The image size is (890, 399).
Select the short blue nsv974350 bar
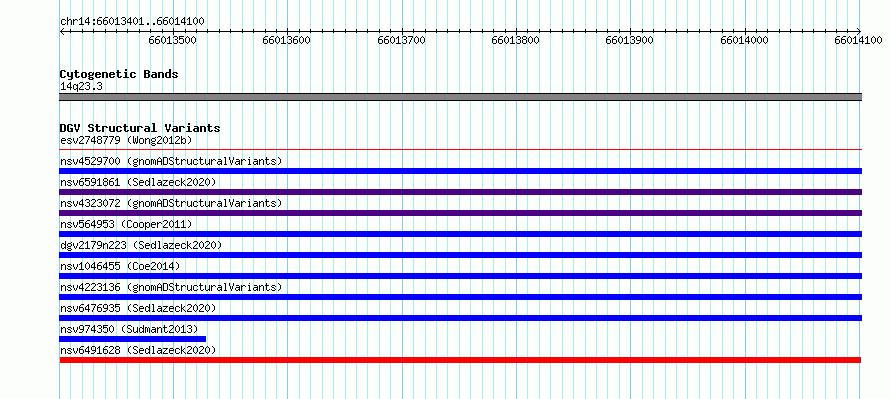[x=133, y=339]
